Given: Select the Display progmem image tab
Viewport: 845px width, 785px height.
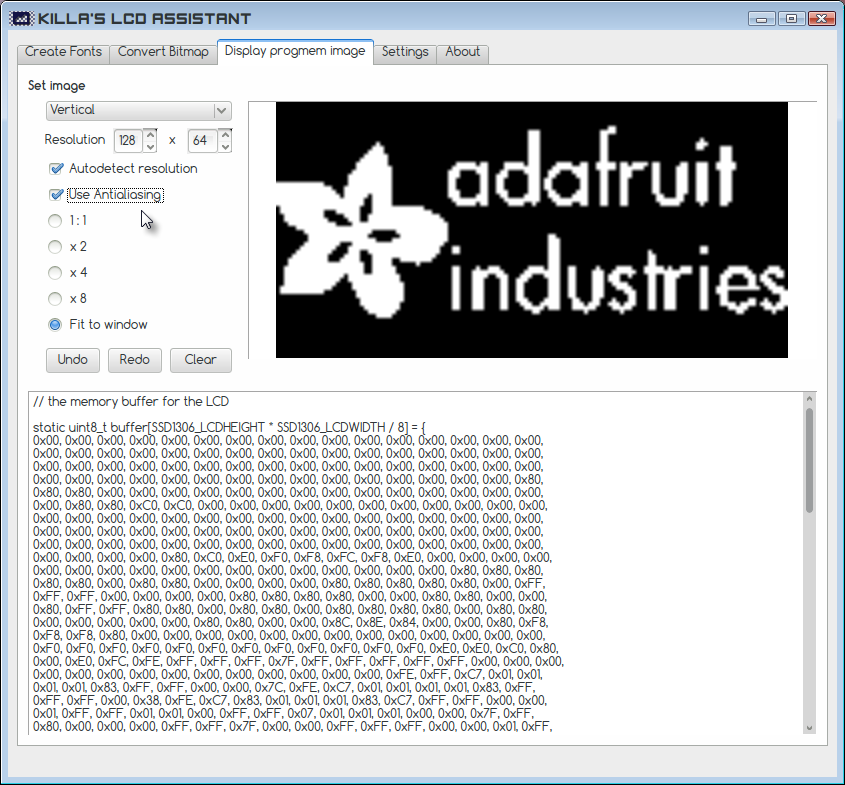Looking at the screenshot, I should pyautogui.click(x=295, y=51).
